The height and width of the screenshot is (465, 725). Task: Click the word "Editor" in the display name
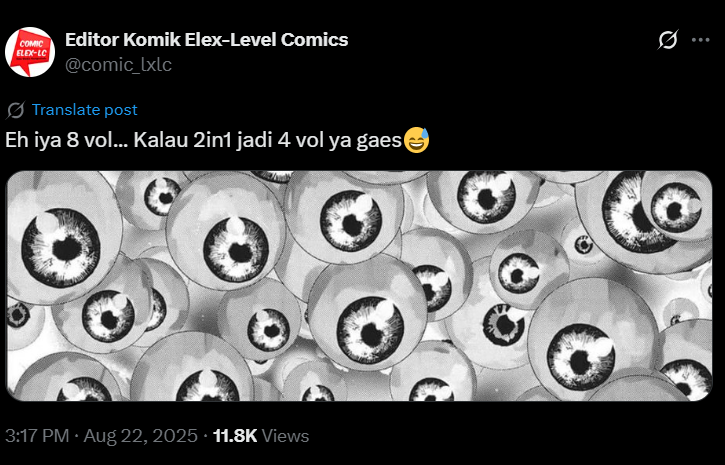tap(91, 40)
